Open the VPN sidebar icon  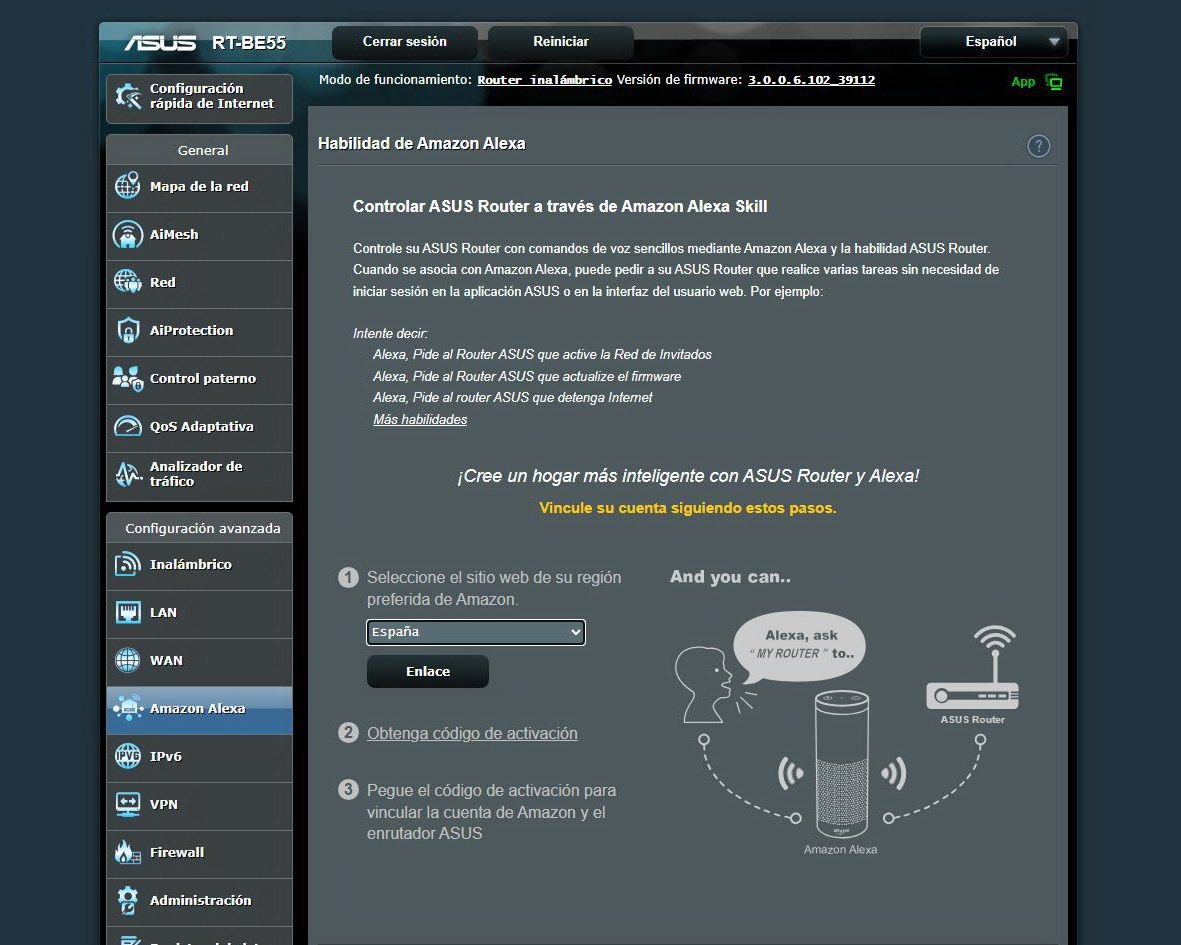click(x=128, y=805)
